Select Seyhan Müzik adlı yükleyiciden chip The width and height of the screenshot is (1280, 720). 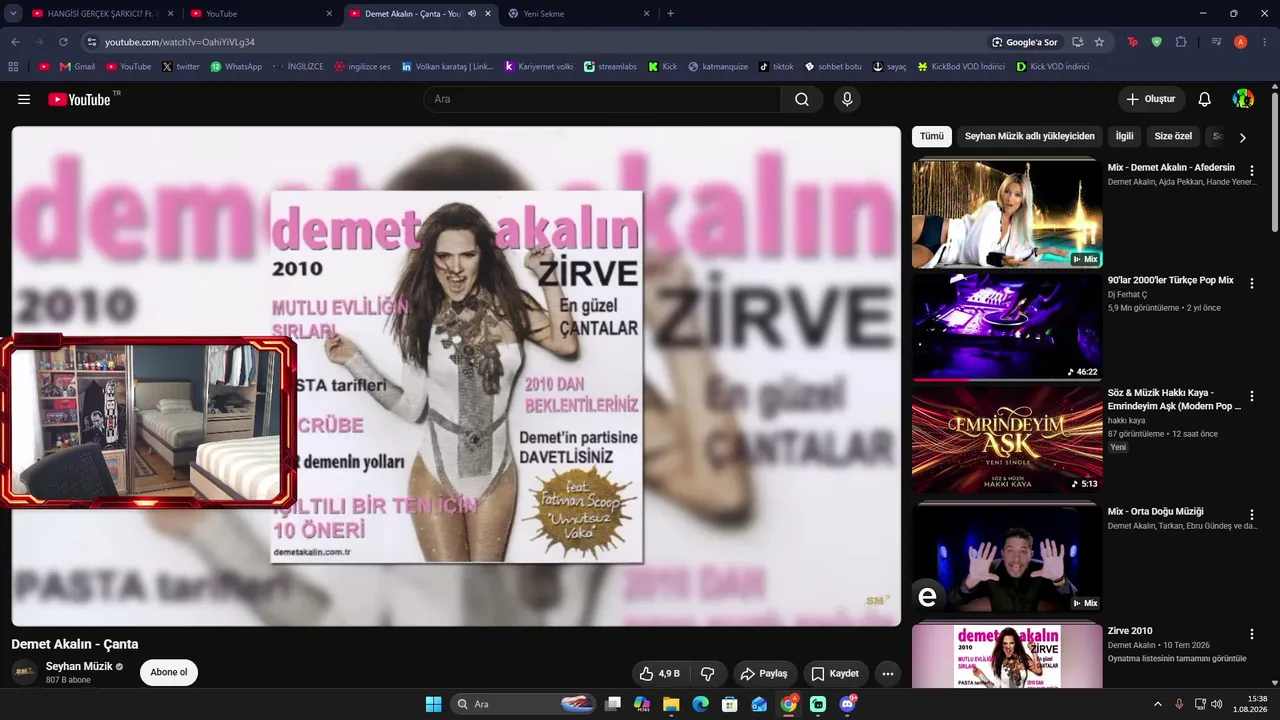click(1030, 136)
